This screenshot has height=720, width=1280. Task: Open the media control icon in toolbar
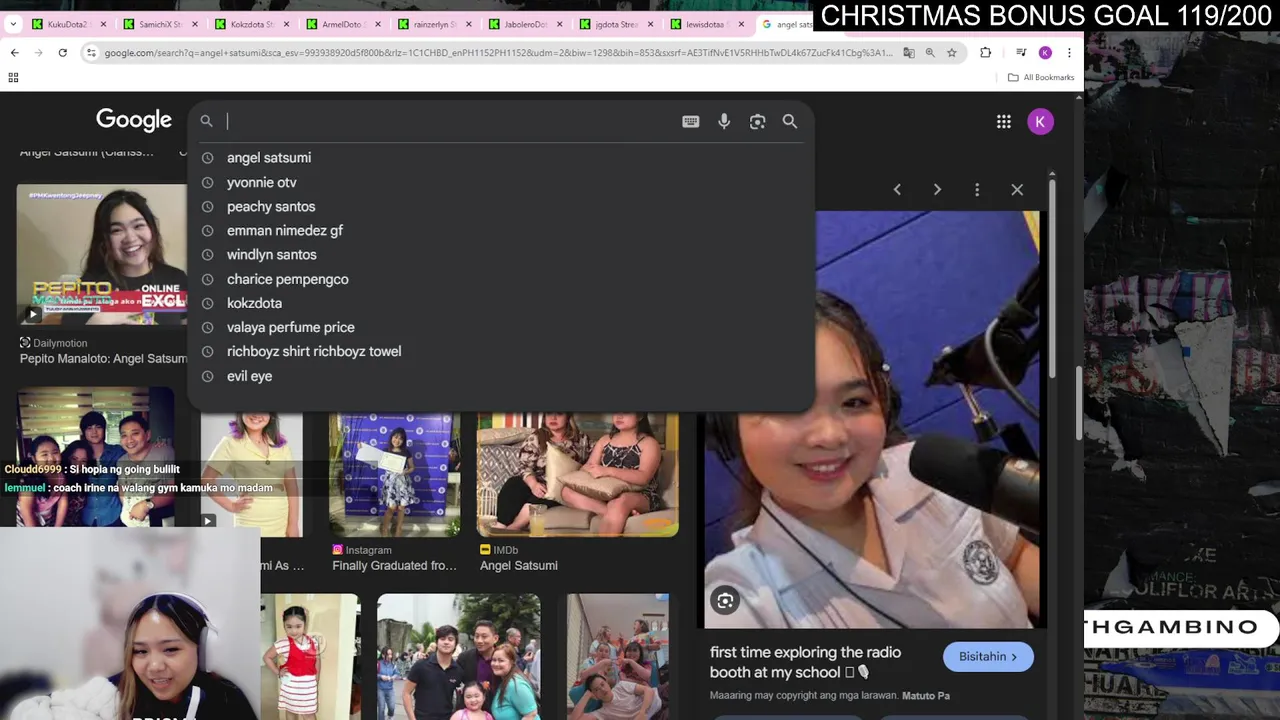1021,52
